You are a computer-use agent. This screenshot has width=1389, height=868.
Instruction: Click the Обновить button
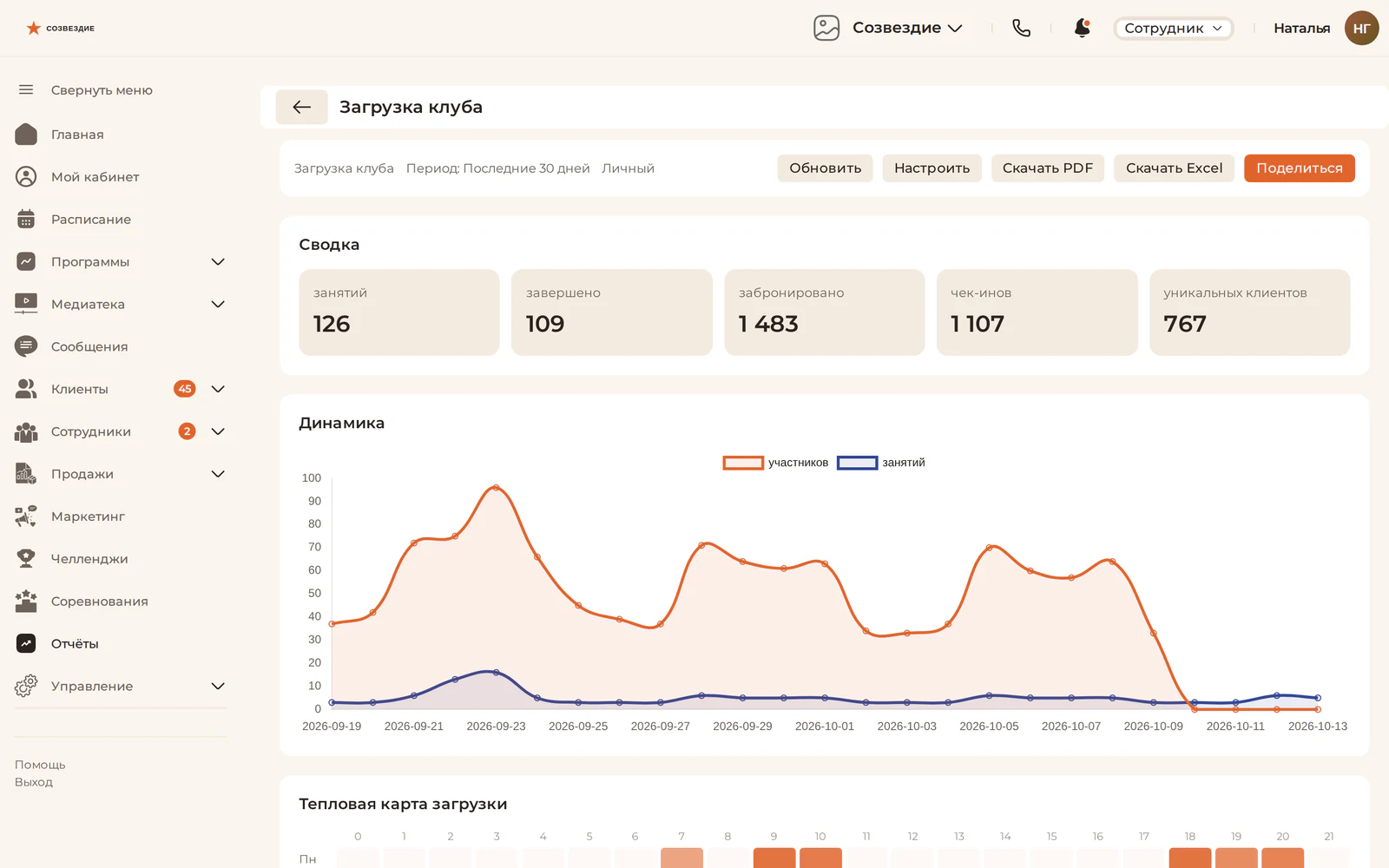point(825,168)
